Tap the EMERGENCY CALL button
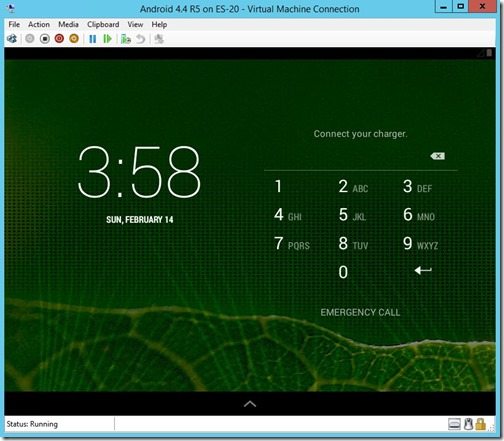 360,312
